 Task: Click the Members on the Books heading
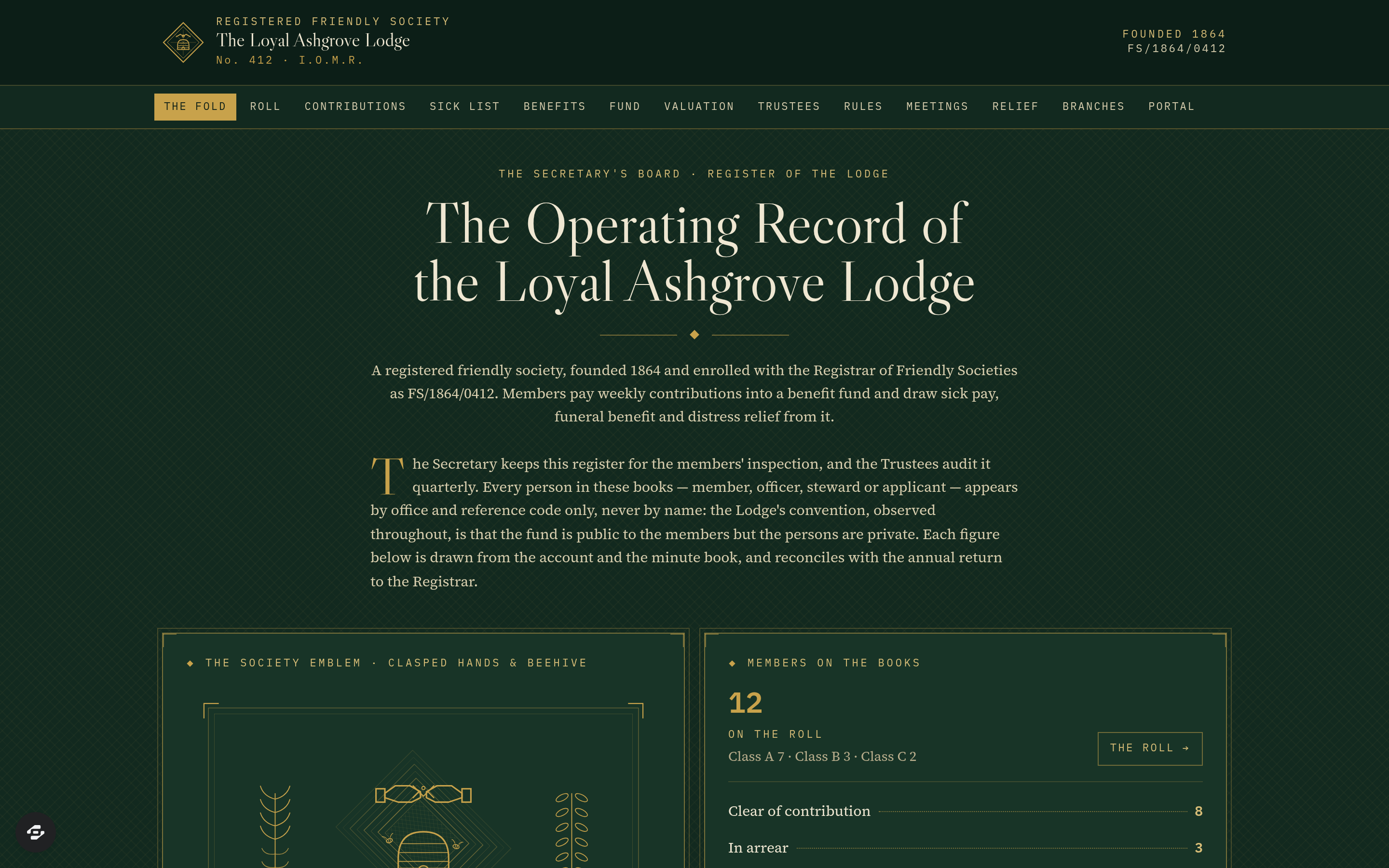tap(833, 663)
